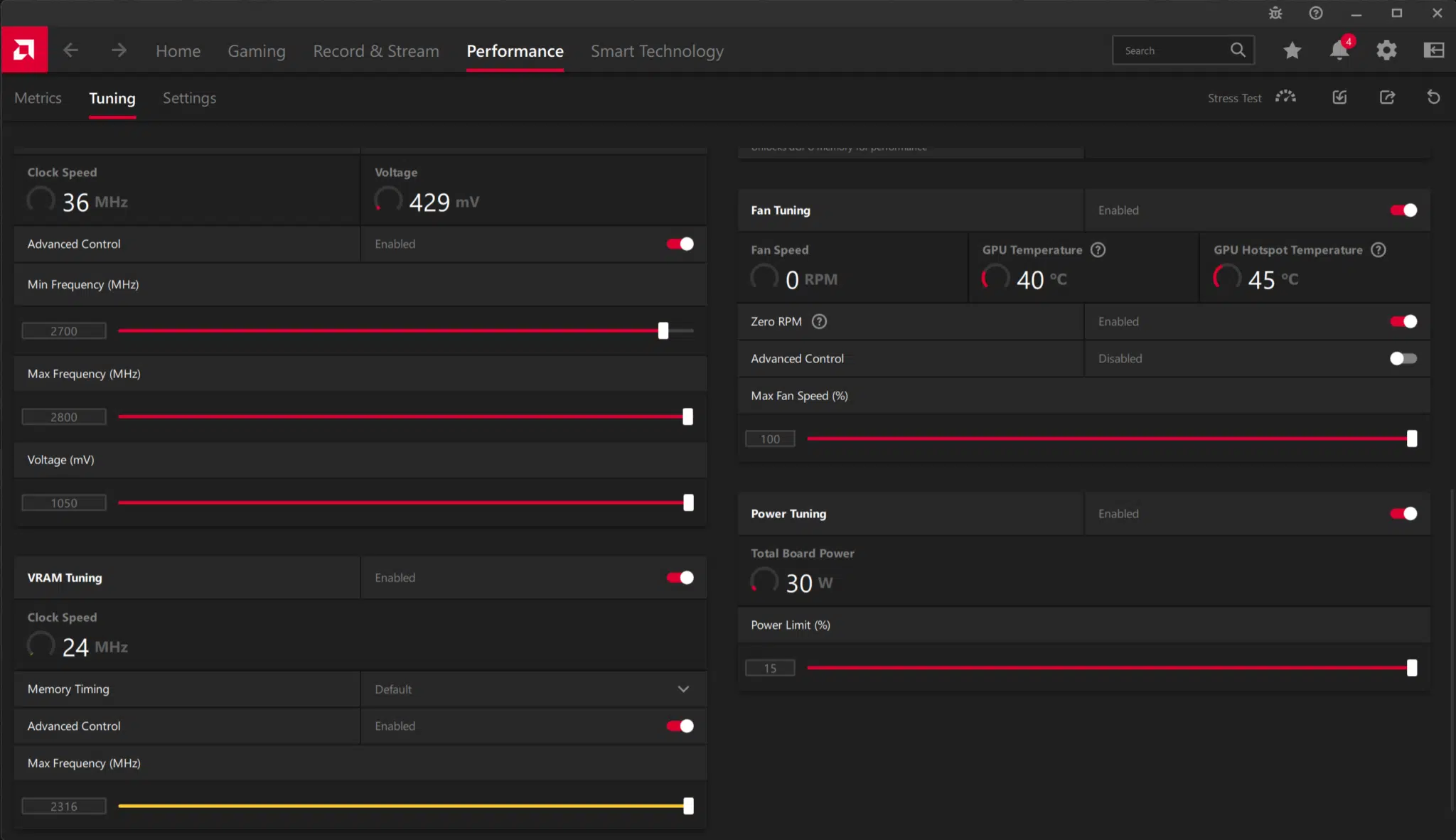Turn off the Fan Tuning toggle
The width and height of the screenshot is (1456, 840).
coord(1403,210)
